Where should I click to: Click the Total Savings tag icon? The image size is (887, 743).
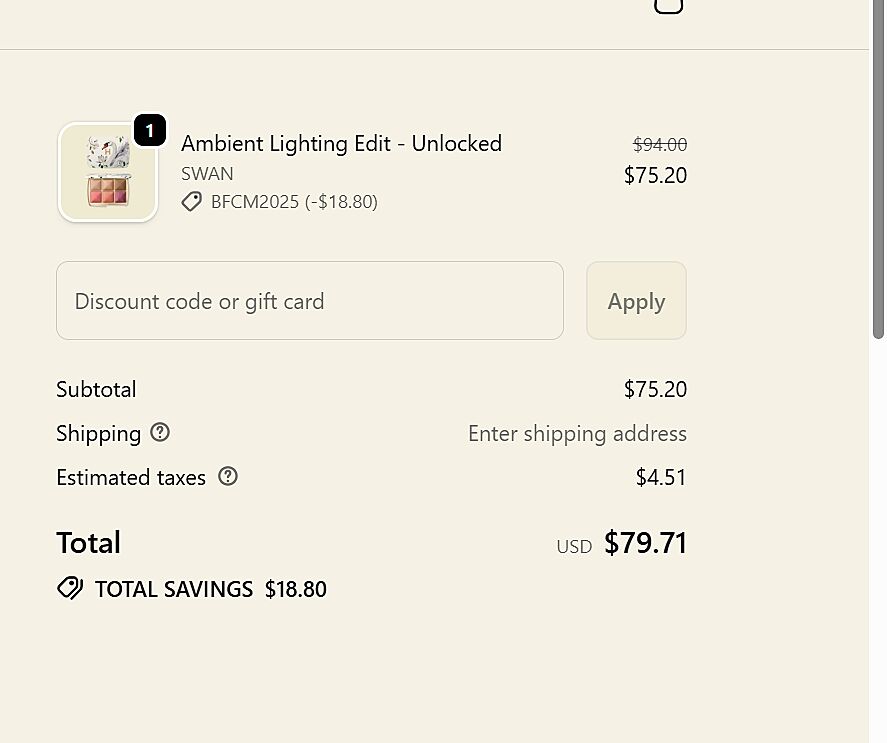tap(70, 588)
